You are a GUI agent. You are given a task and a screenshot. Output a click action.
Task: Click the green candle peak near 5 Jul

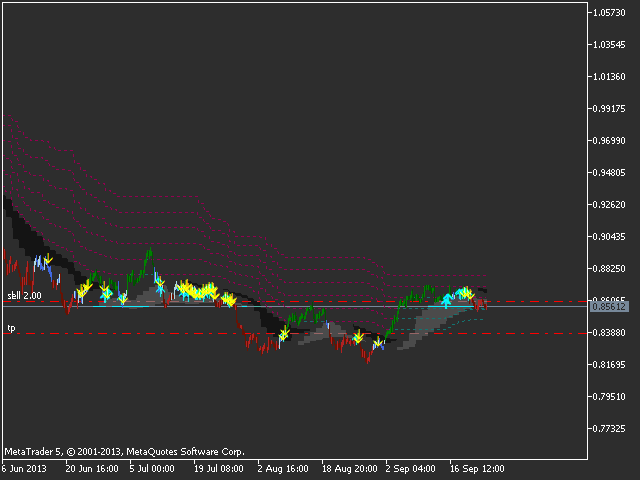tap(149, 253)
